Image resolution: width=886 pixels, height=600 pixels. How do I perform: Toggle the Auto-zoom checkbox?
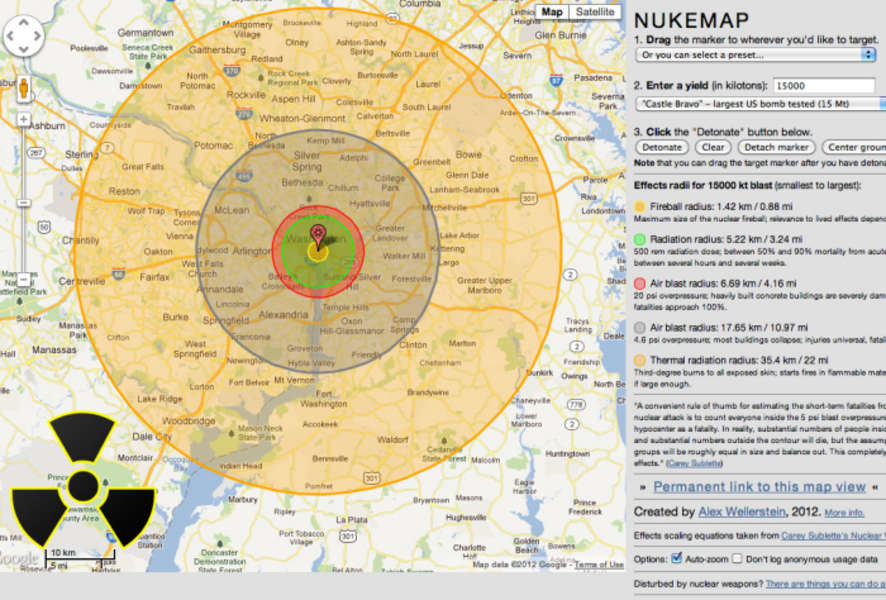coord(676,558)
